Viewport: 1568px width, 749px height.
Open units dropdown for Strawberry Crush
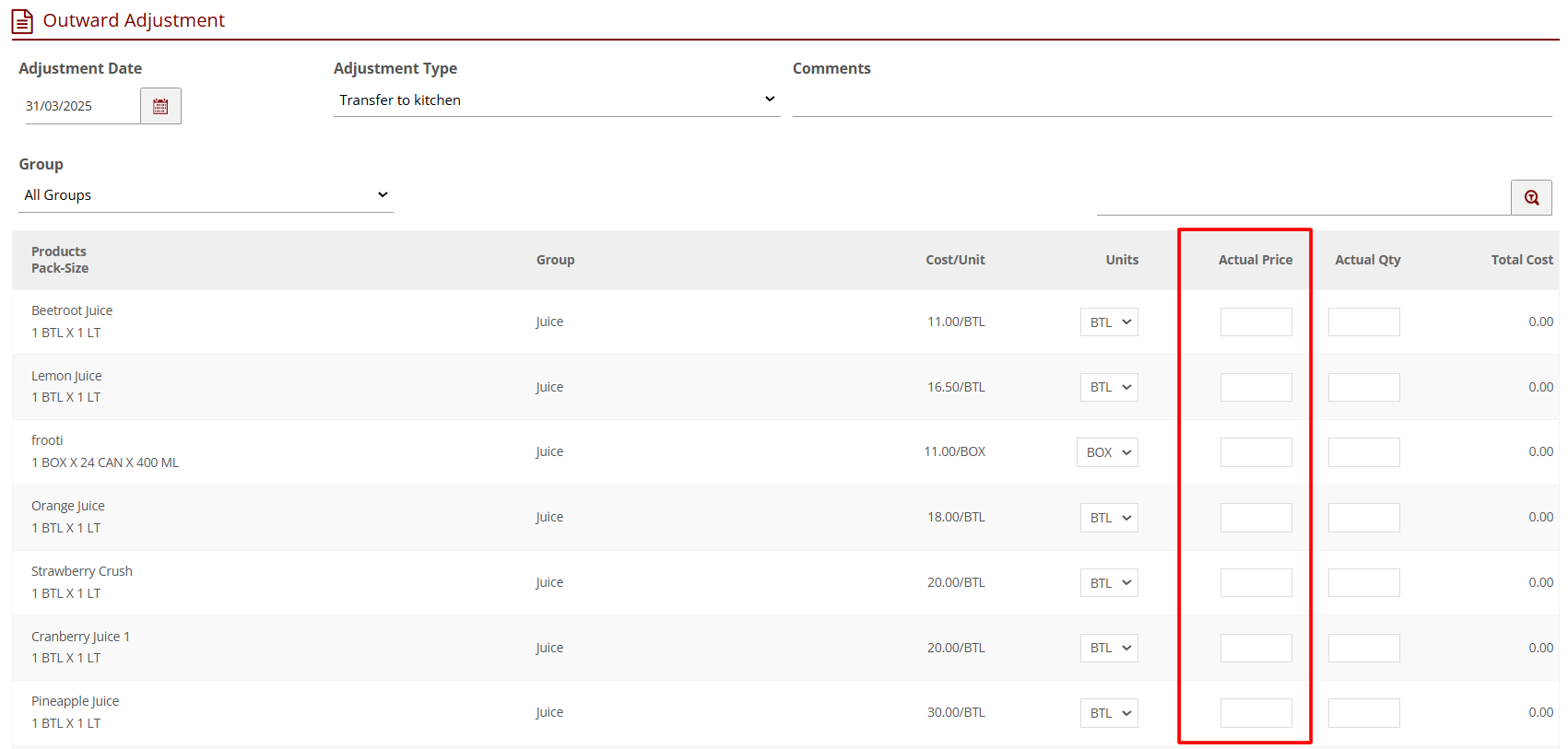coord(1109,583)
